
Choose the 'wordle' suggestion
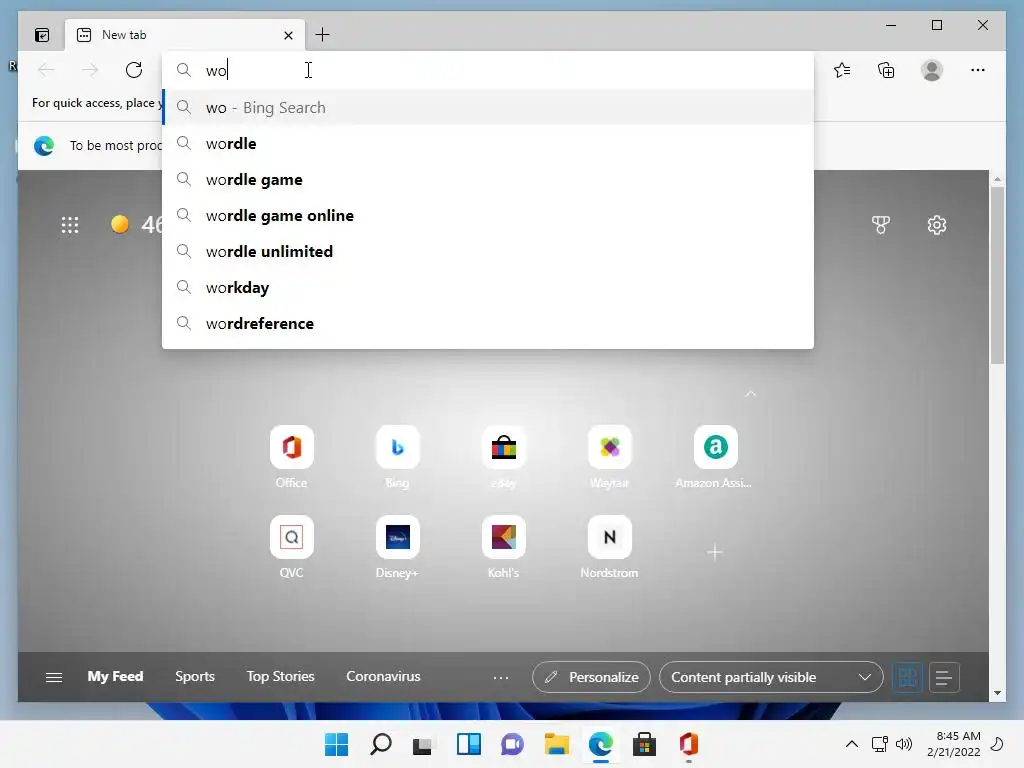(488, 144)
